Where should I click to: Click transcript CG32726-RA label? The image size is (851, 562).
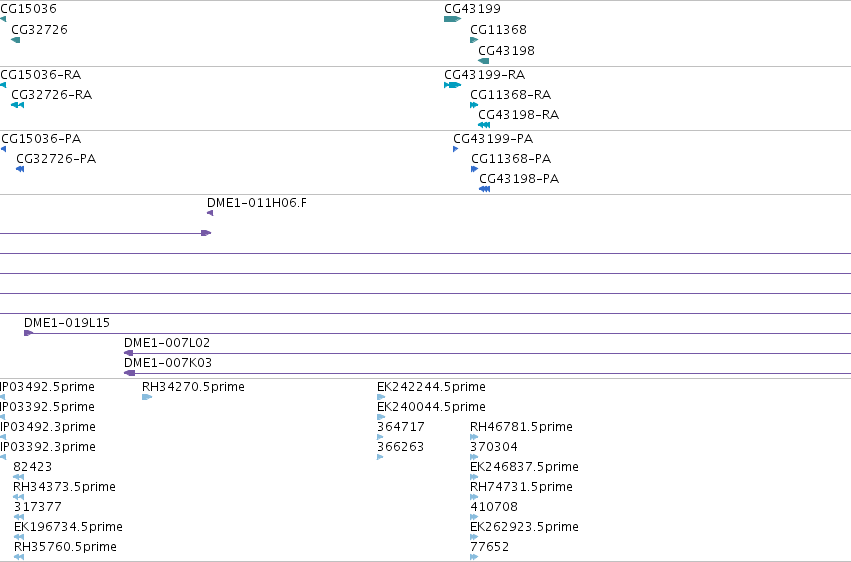52,95
